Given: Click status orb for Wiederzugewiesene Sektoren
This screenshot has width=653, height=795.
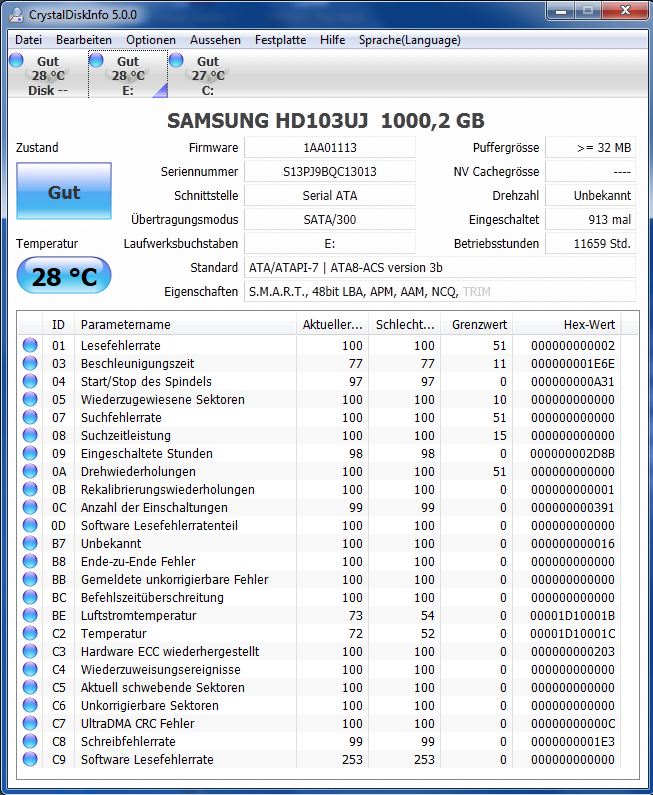Looking at the screenshot, I should (x=30, y=399).
